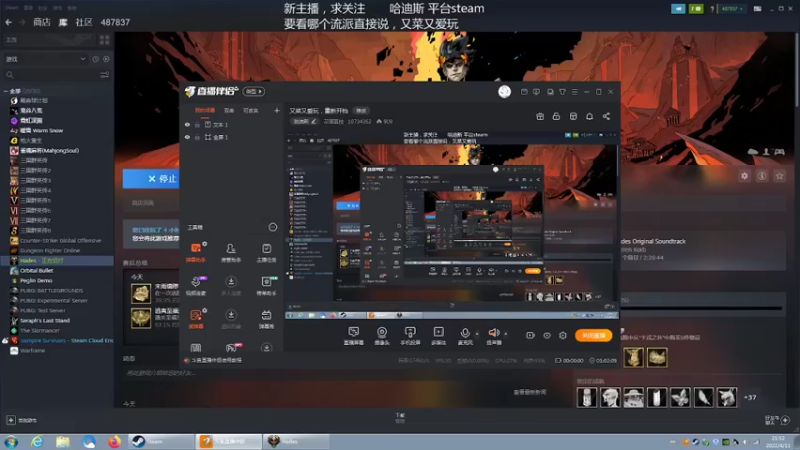Open Steam 库 library menu
This screenshot has height=450, width=800.
(x=63, y=22)
